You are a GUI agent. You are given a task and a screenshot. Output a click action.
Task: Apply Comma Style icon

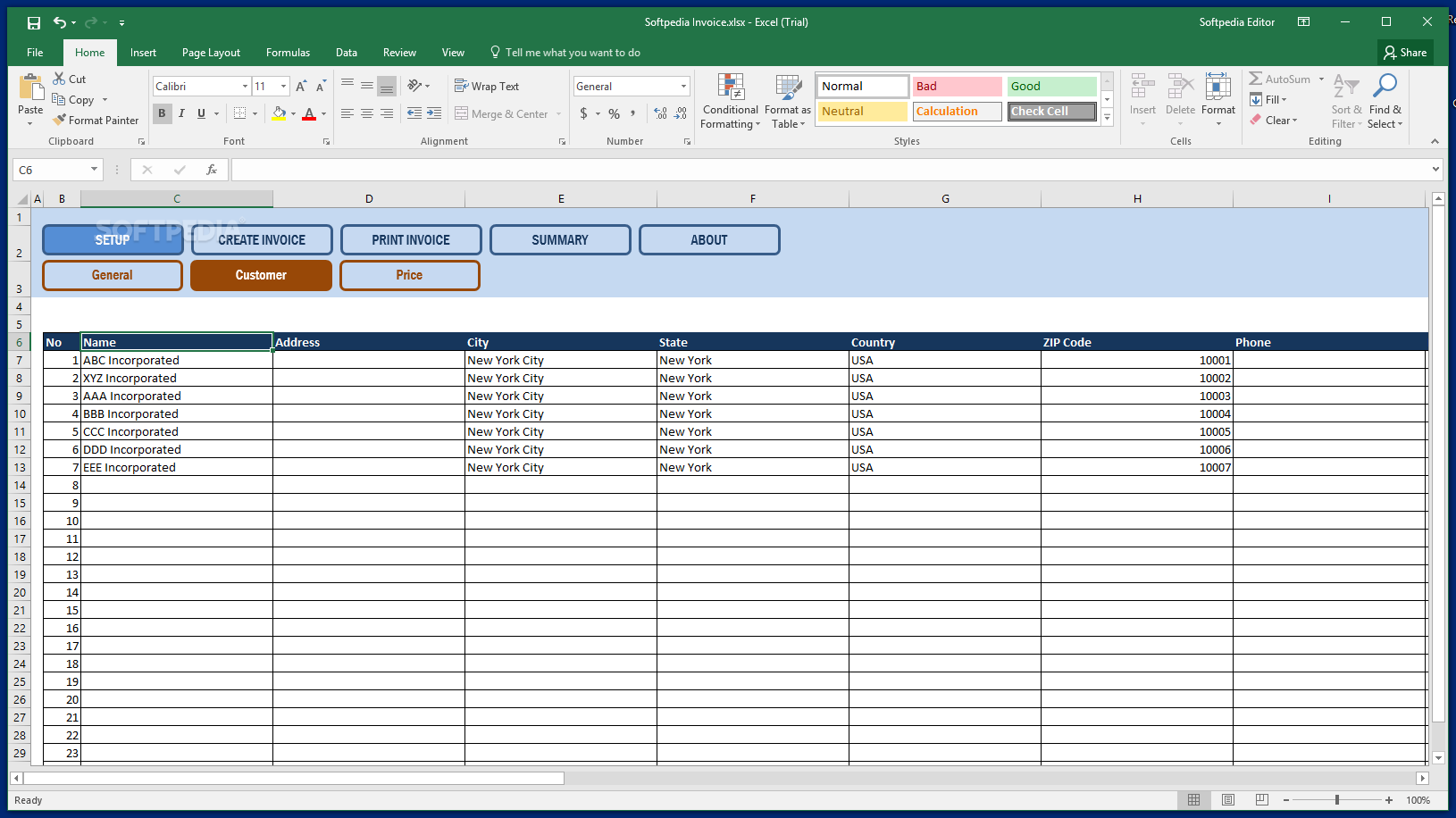(x=633, y=113)
